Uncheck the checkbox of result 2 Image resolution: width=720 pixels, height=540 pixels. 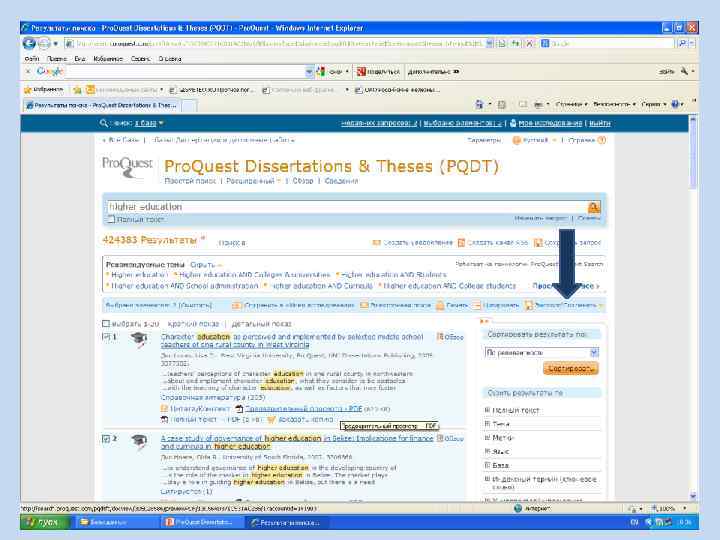coord(106,439)
